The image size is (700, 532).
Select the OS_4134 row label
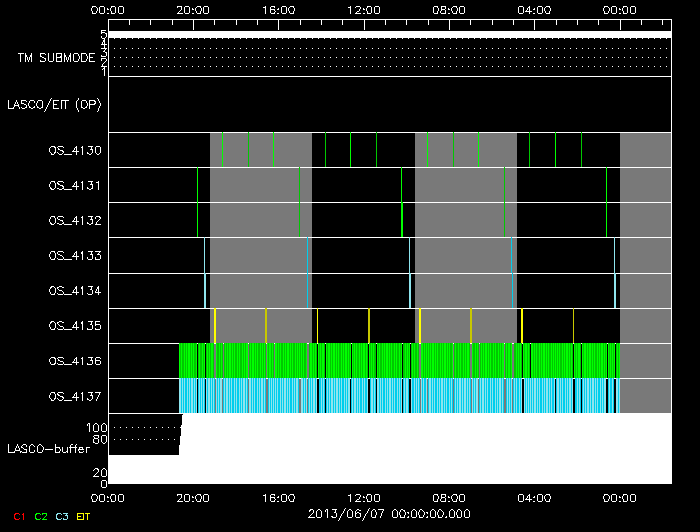(x=75, y=291)
